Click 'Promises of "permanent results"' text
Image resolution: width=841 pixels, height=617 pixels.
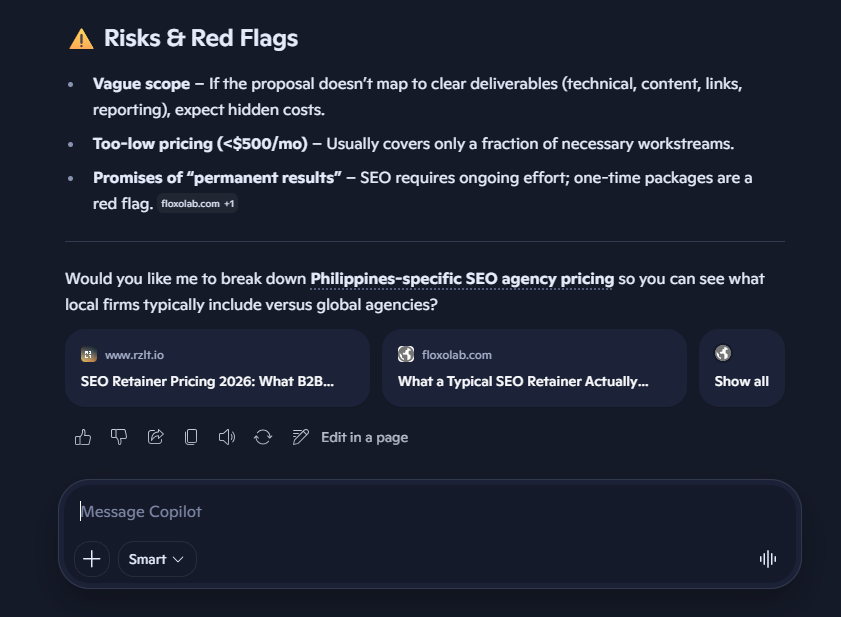[217, 178]
